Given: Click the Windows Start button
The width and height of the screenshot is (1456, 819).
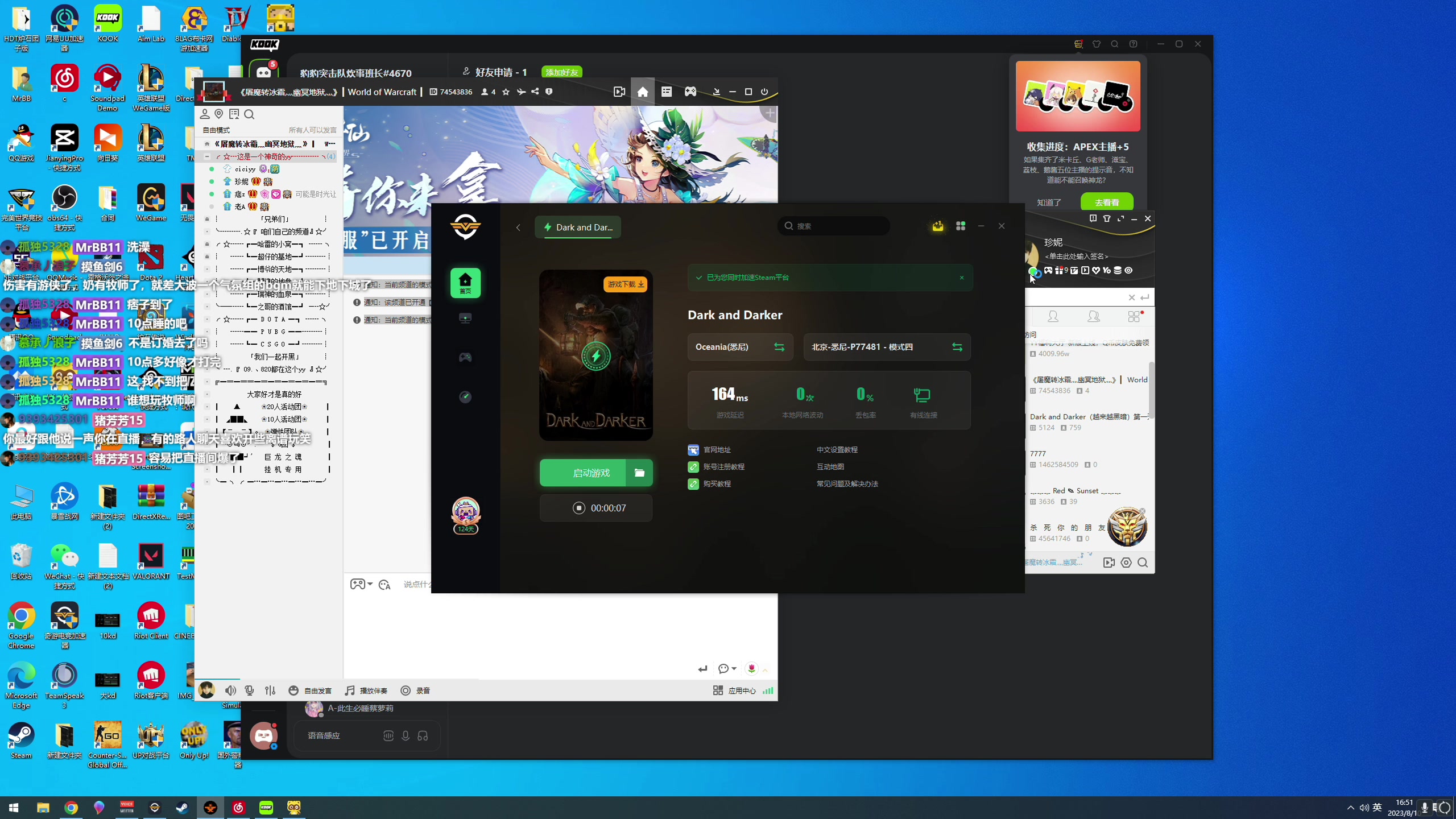Looking at the screenshot, I should 14,808.
